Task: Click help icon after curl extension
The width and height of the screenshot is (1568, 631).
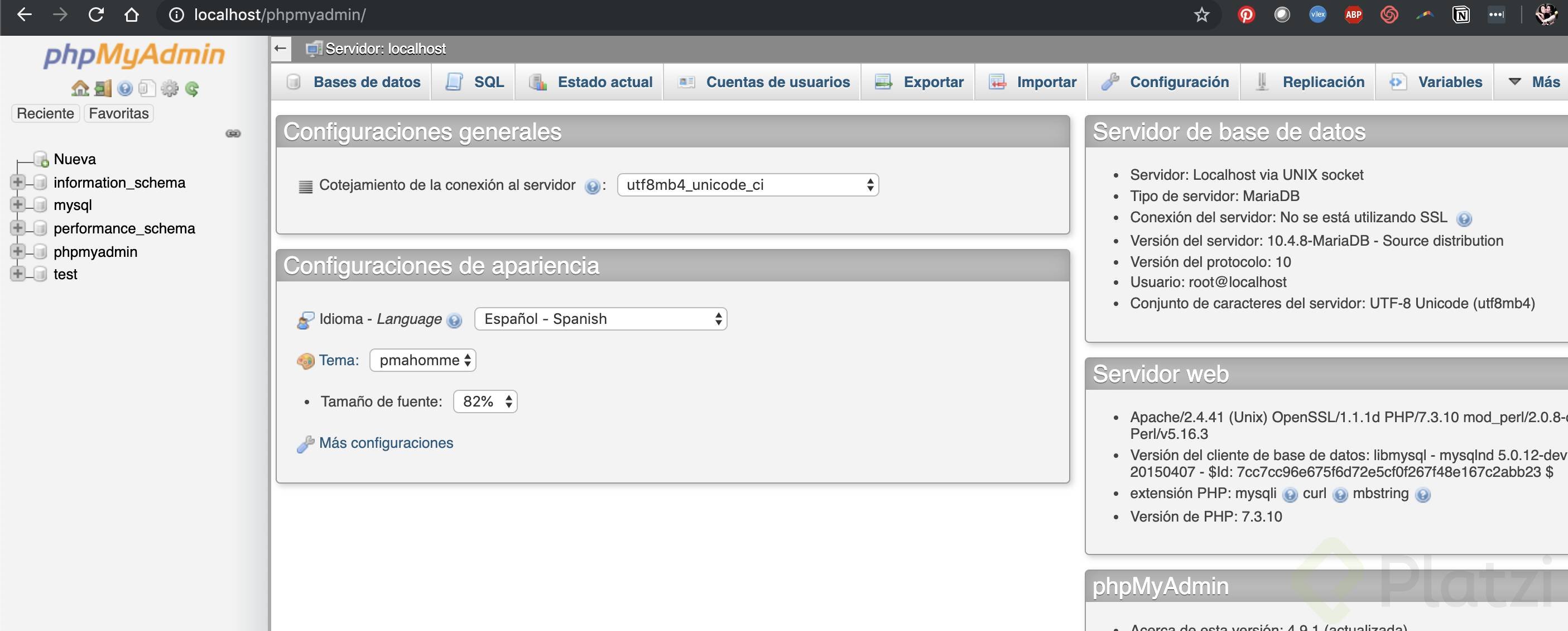Action: click(1340, 495)
